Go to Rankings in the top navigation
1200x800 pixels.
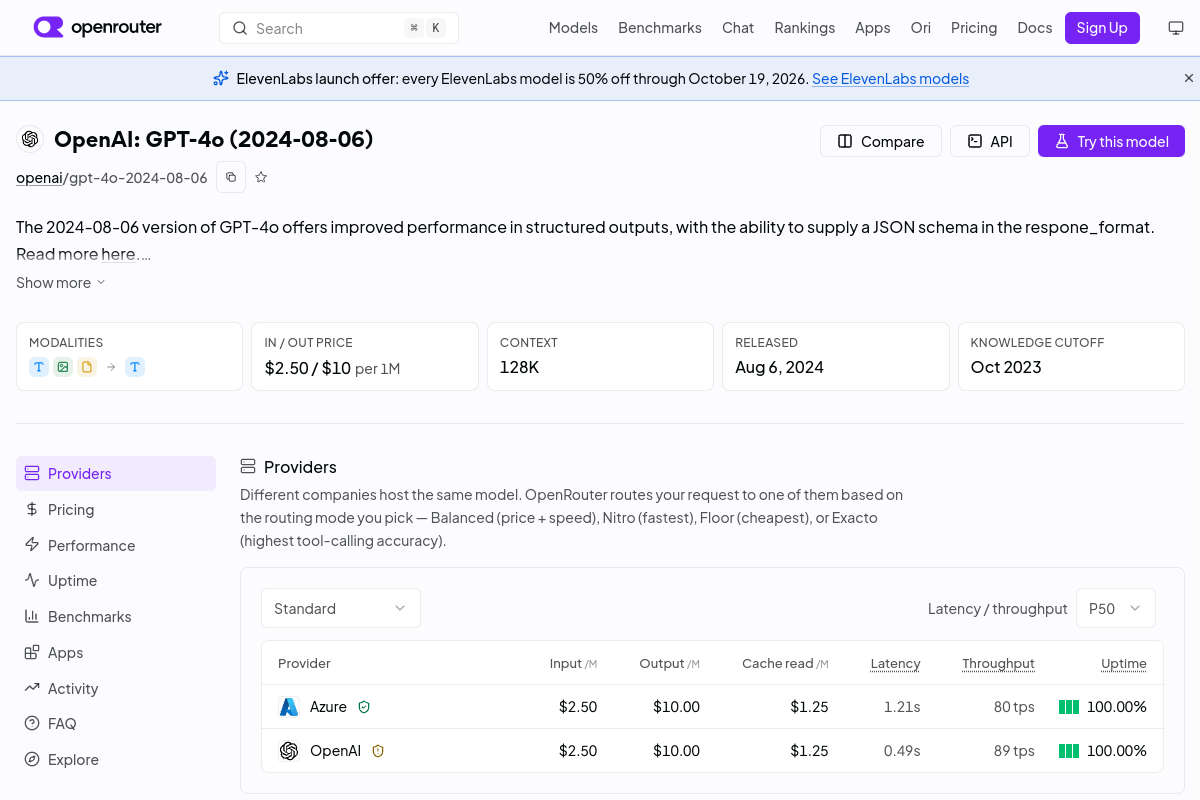(805, 28)
